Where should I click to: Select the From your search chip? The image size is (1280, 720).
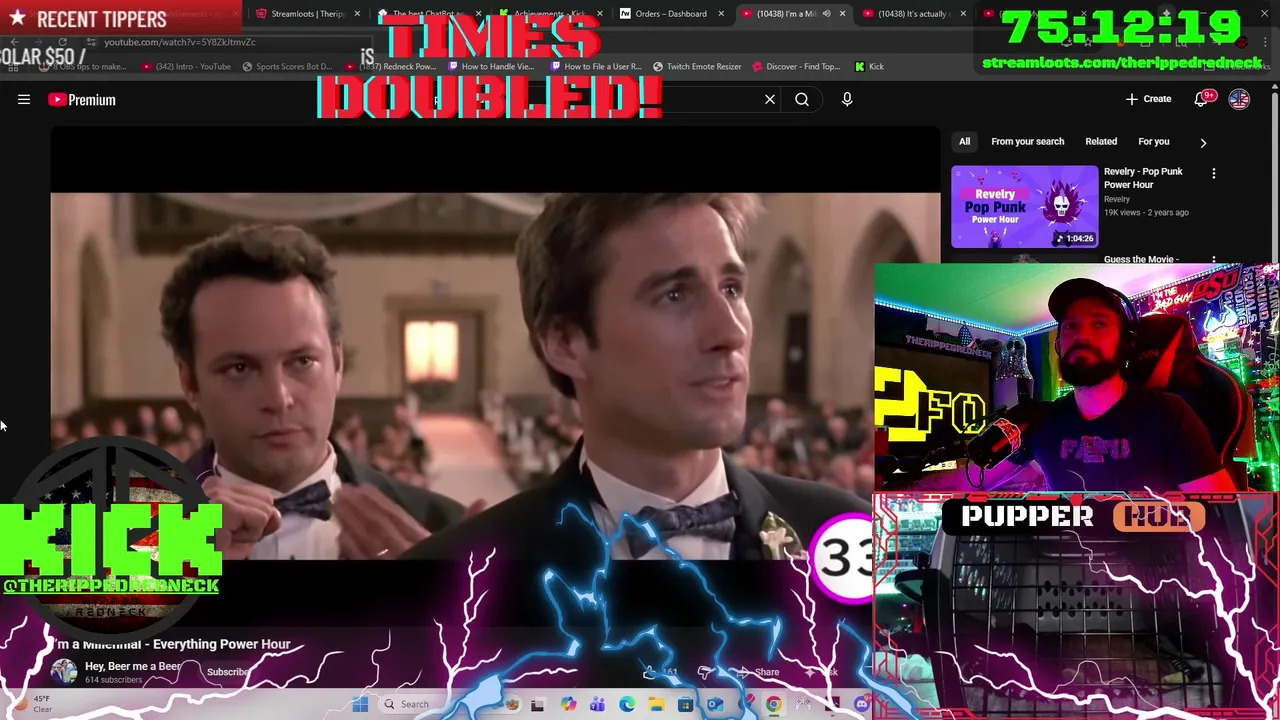pos(1027,142)
